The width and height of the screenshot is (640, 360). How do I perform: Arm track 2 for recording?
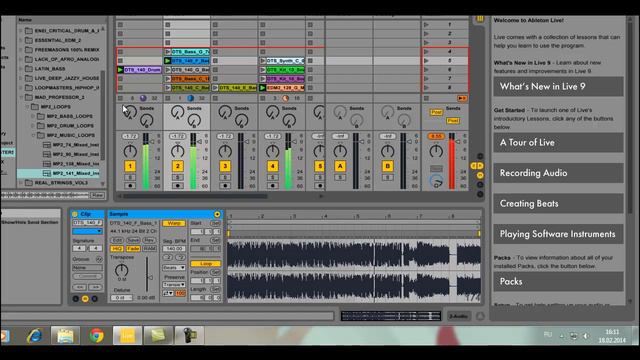click(177, 186)
